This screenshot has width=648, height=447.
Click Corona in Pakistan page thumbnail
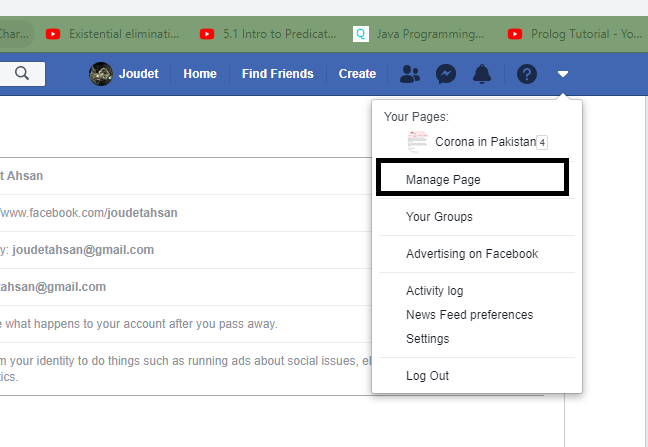pyautogui.click(x=418, y=142)
